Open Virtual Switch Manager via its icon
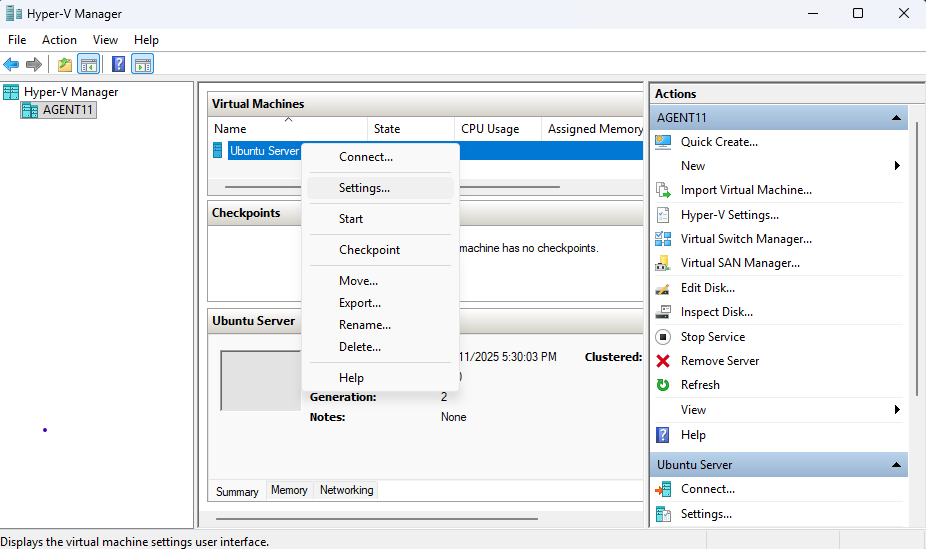The height and width of the screenshot is (549, 926). tap(663, 239)
